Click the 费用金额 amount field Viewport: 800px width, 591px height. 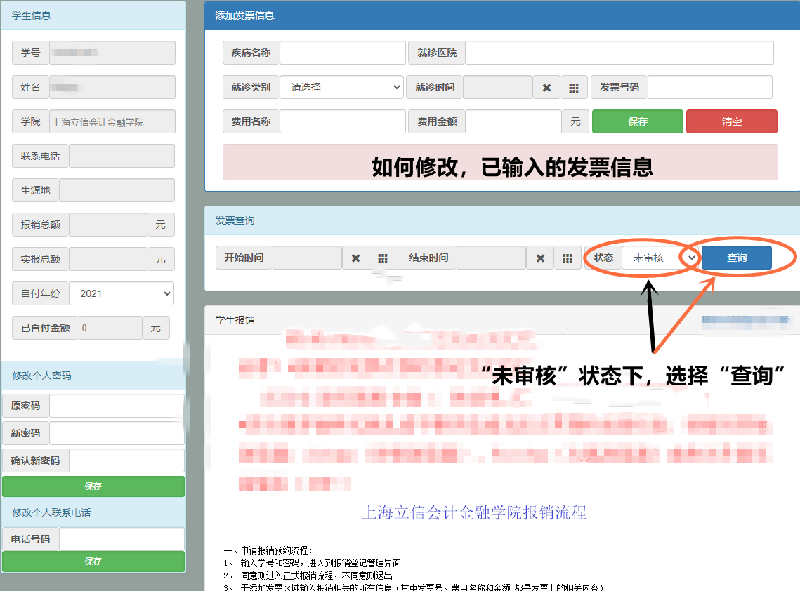[x=513, y=121]
